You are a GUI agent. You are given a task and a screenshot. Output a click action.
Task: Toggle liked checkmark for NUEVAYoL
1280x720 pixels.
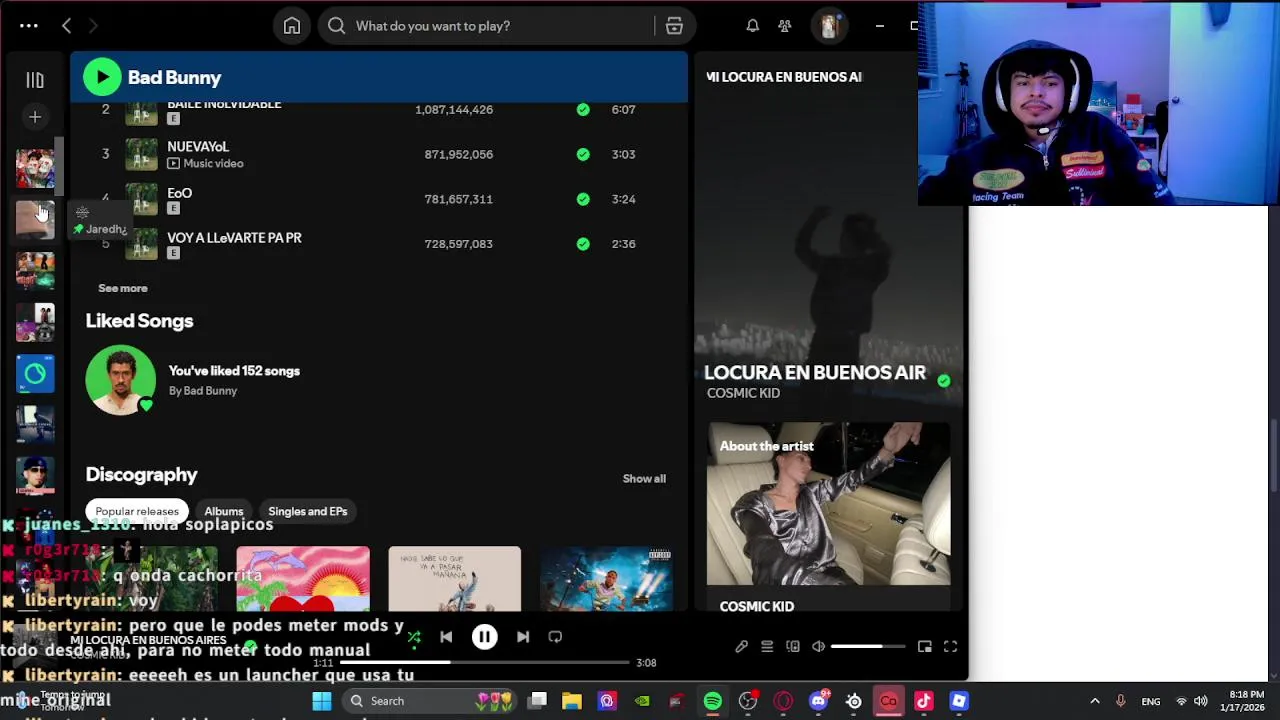583,154
